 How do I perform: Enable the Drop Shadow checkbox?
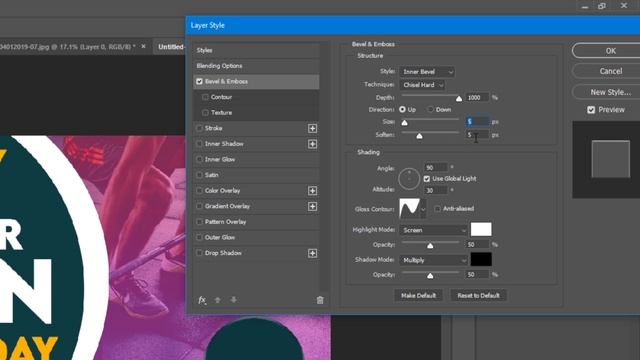coord(199,253)
